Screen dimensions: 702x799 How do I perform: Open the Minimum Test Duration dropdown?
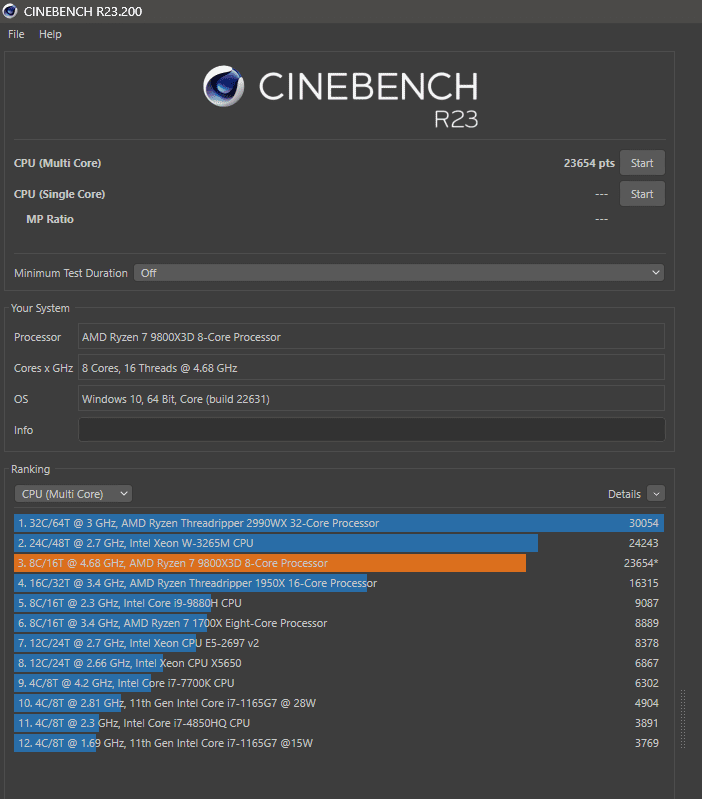click(x=399, y=273)
